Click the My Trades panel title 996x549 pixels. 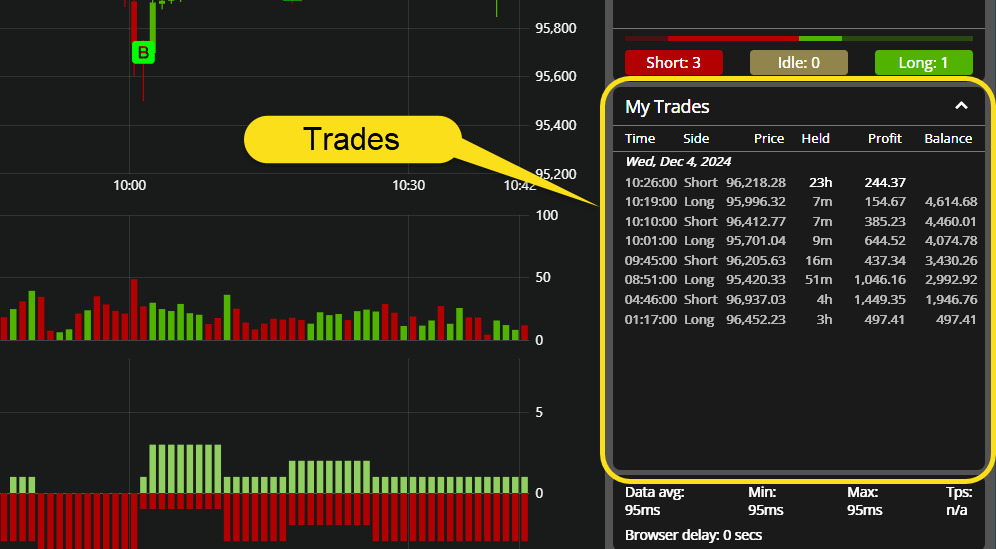click(x=667, y=107)
